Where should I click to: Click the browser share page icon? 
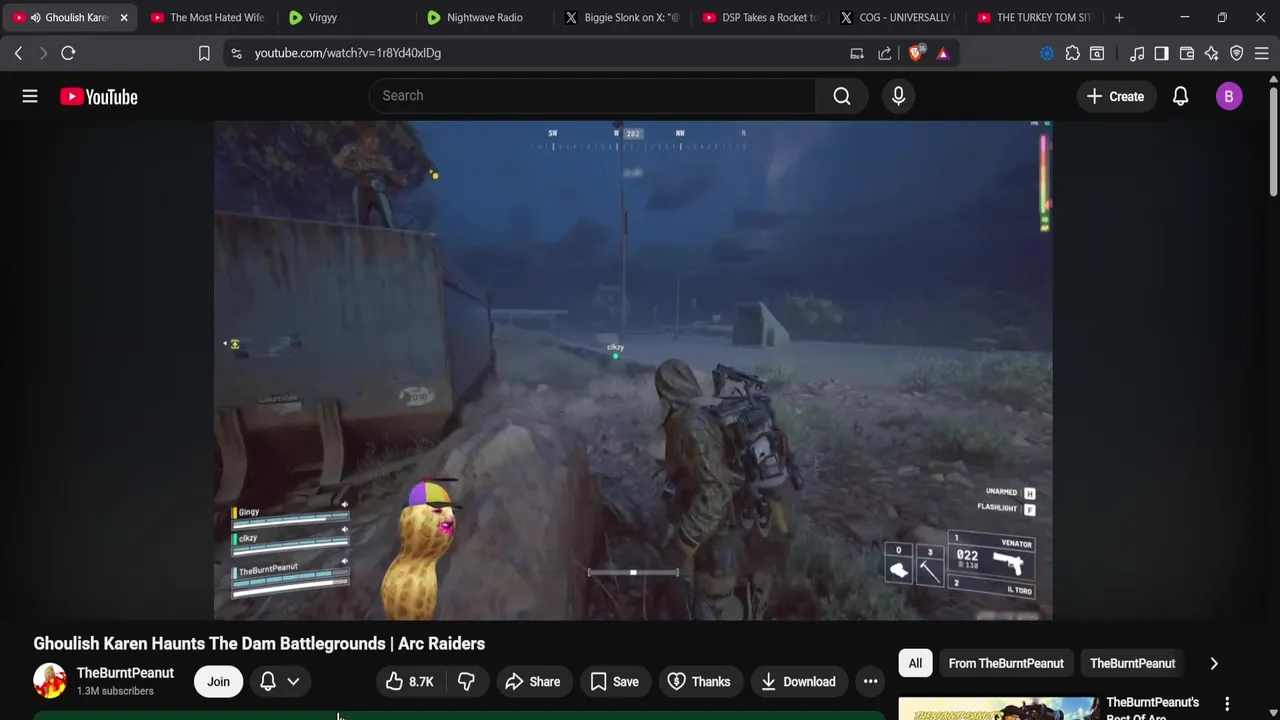click(x=885, y=53)
